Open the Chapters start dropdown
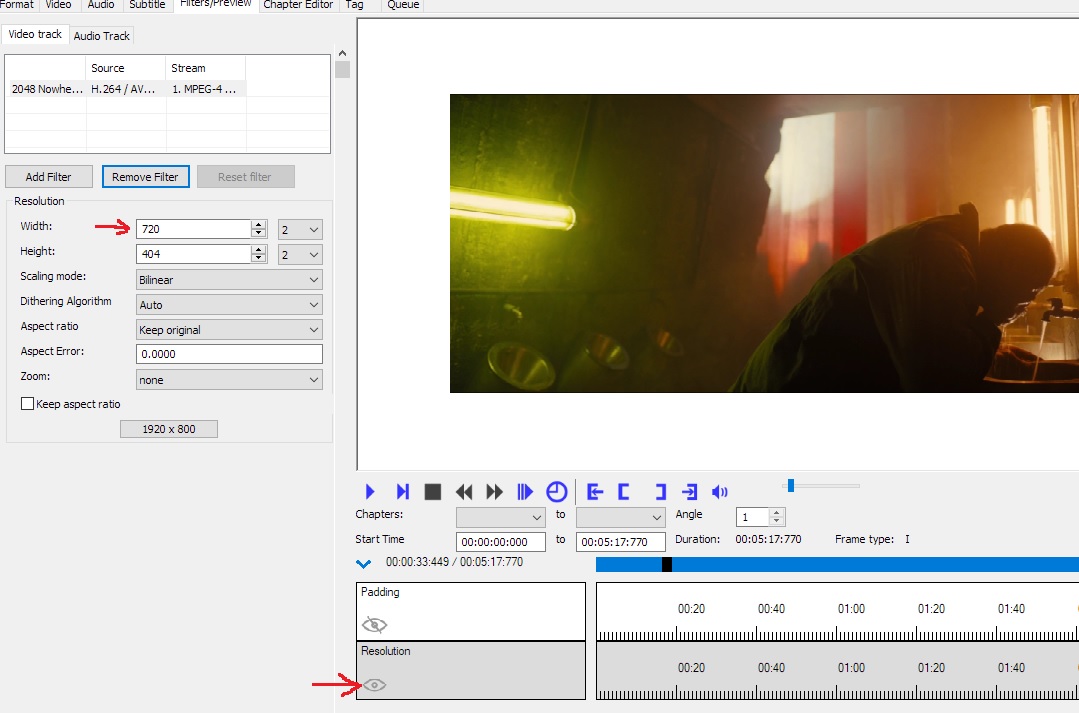This screenshot has height=713, width=1079. [501, 517]
